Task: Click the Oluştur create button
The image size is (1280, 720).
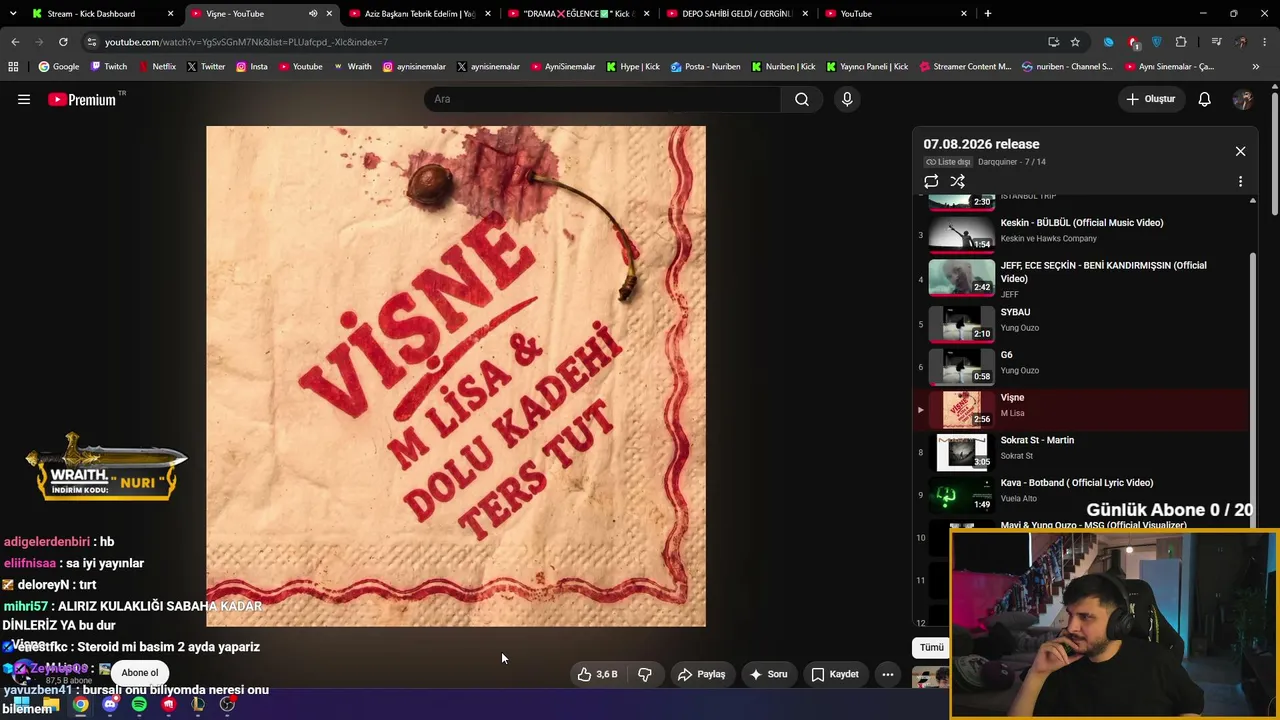Action: point(1150,99)
